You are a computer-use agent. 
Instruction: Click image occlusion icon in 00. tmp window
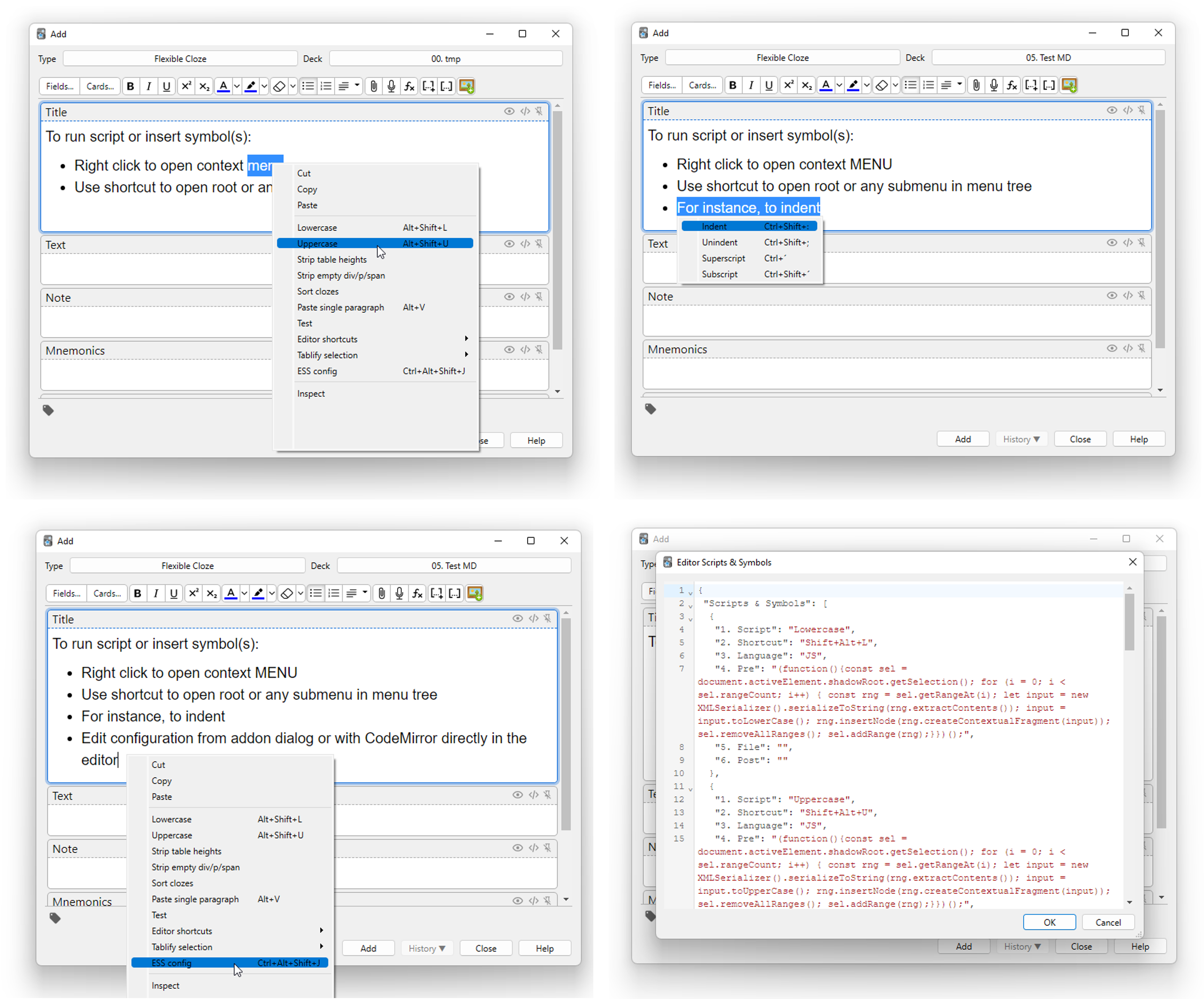point(466,86)
